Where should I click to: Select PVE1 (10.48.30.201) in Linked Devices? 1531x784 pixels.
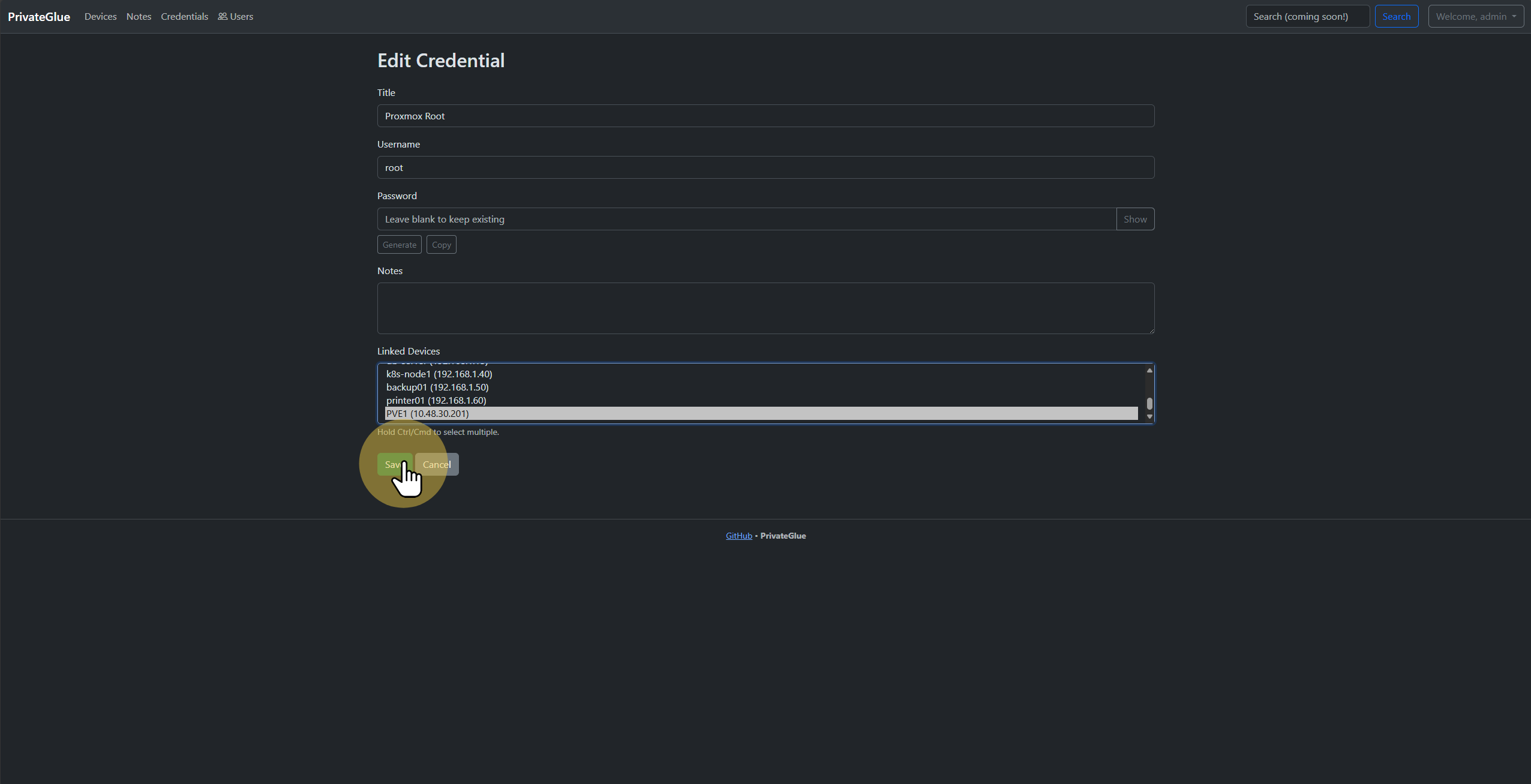[761, 413]
